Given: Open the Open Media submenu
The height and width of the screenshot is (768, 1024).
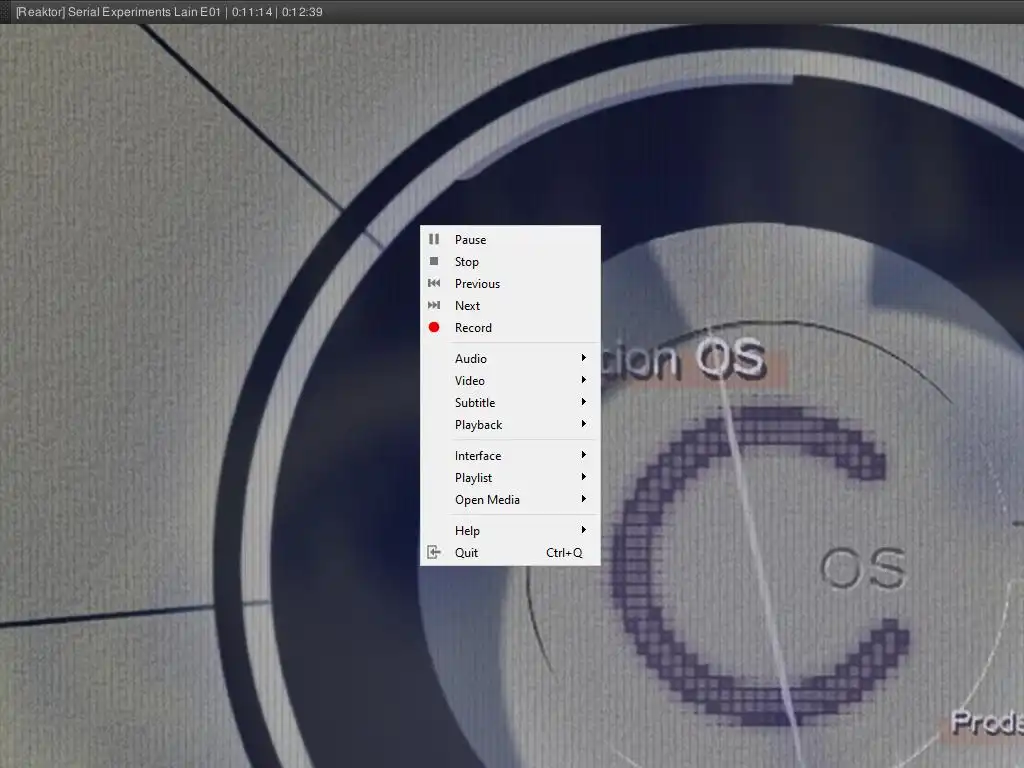Looking at the screenshot, I should pos(510,500).
